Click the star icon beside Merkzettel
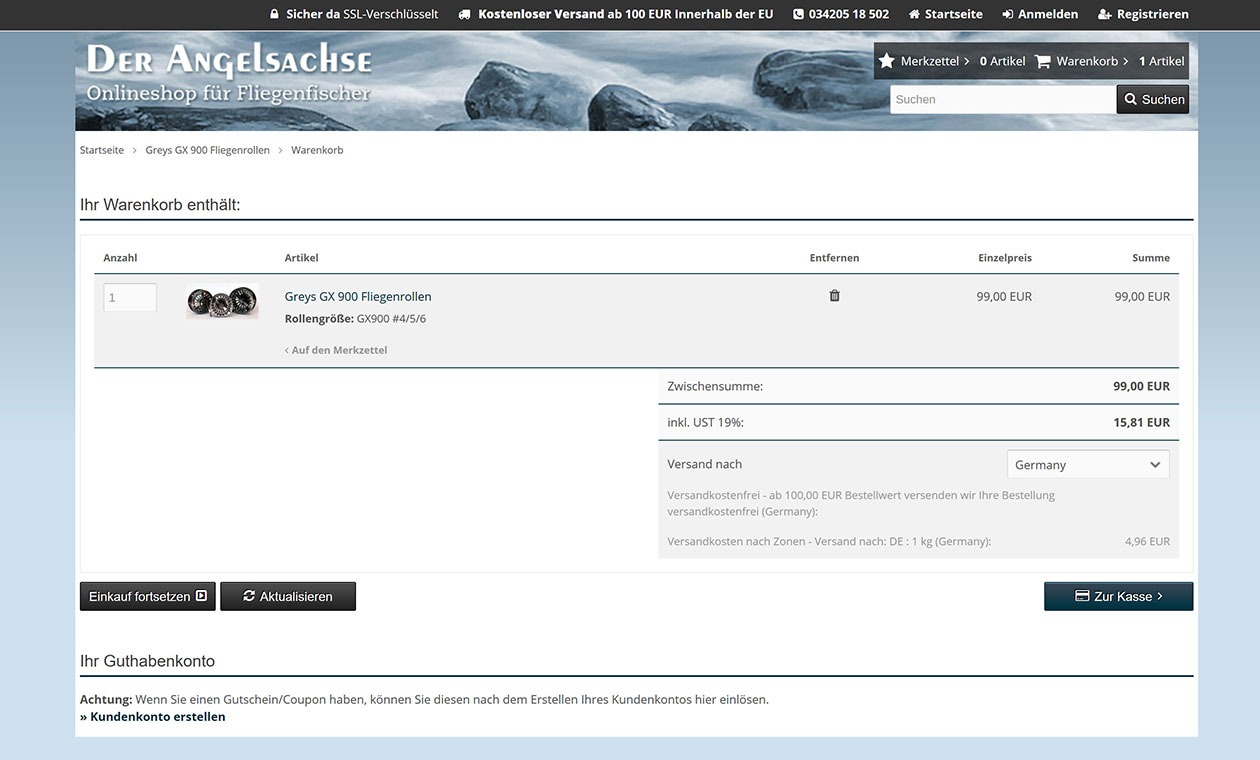 [x=886, y=61]
